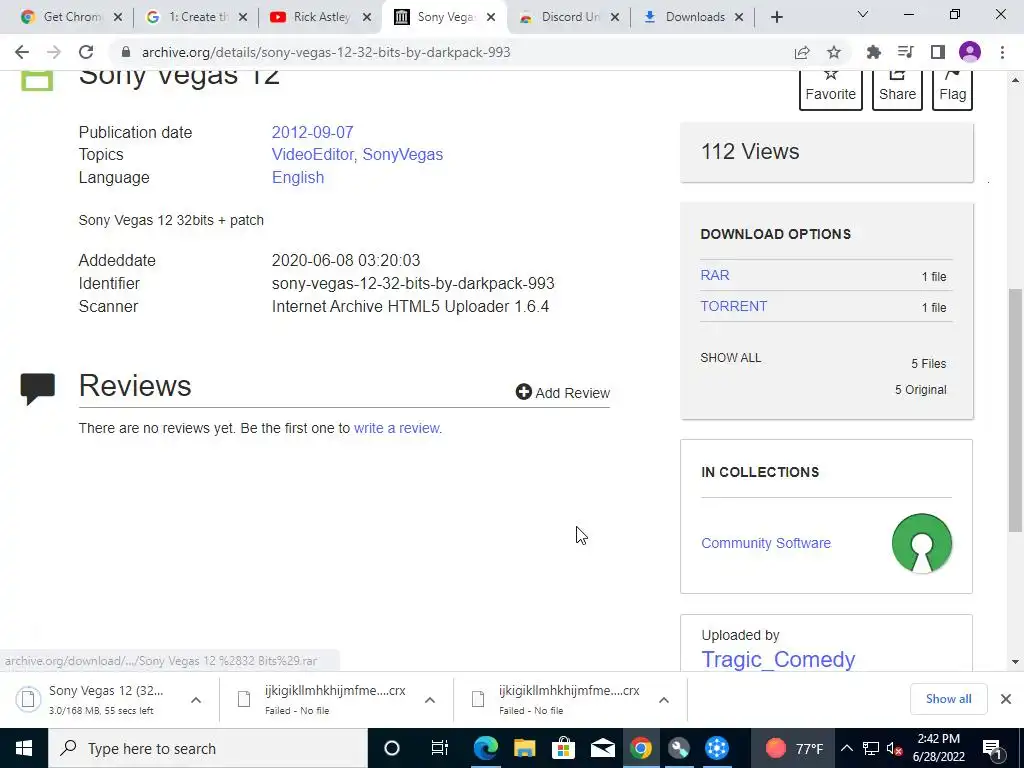This screenshot has height=768, width=1024.
Task: Expand the Sony Vegas download options chevron
Action: point(195,699)
